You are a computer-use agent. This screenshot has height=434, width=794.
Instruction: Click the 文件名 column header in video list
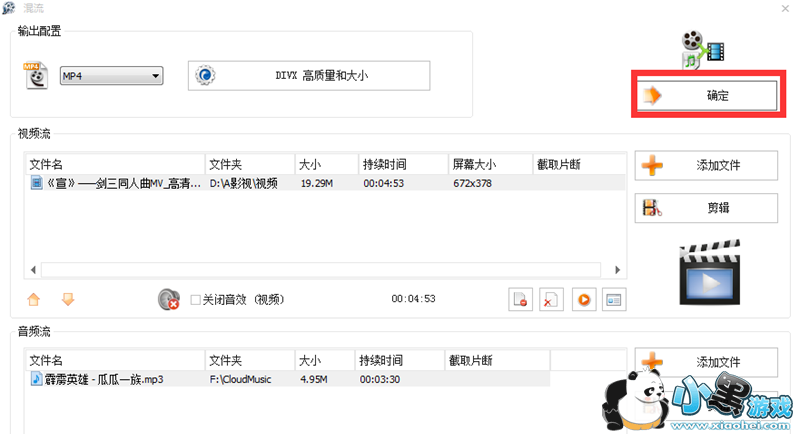[115, 164]
